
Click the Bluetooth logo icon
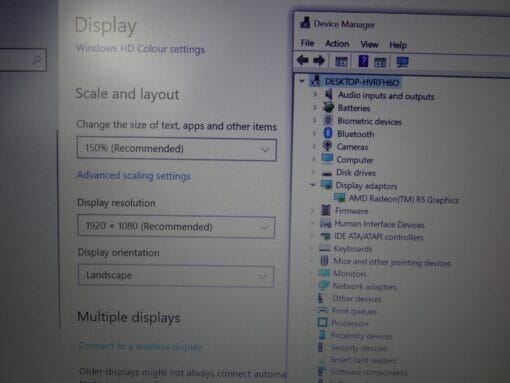pyautogui.click(x=328, y=133)
